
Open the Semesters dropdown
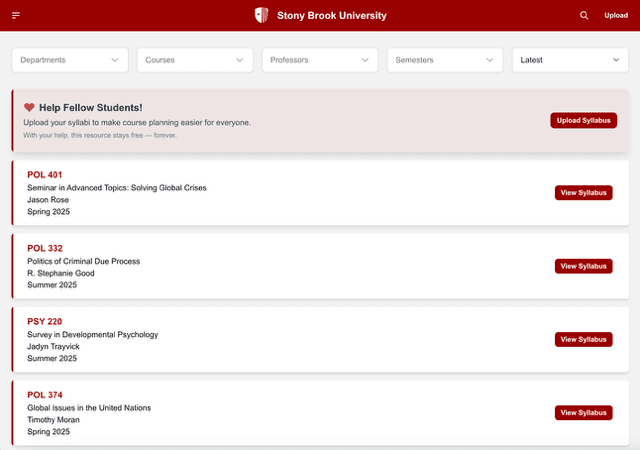coord(445,60)
